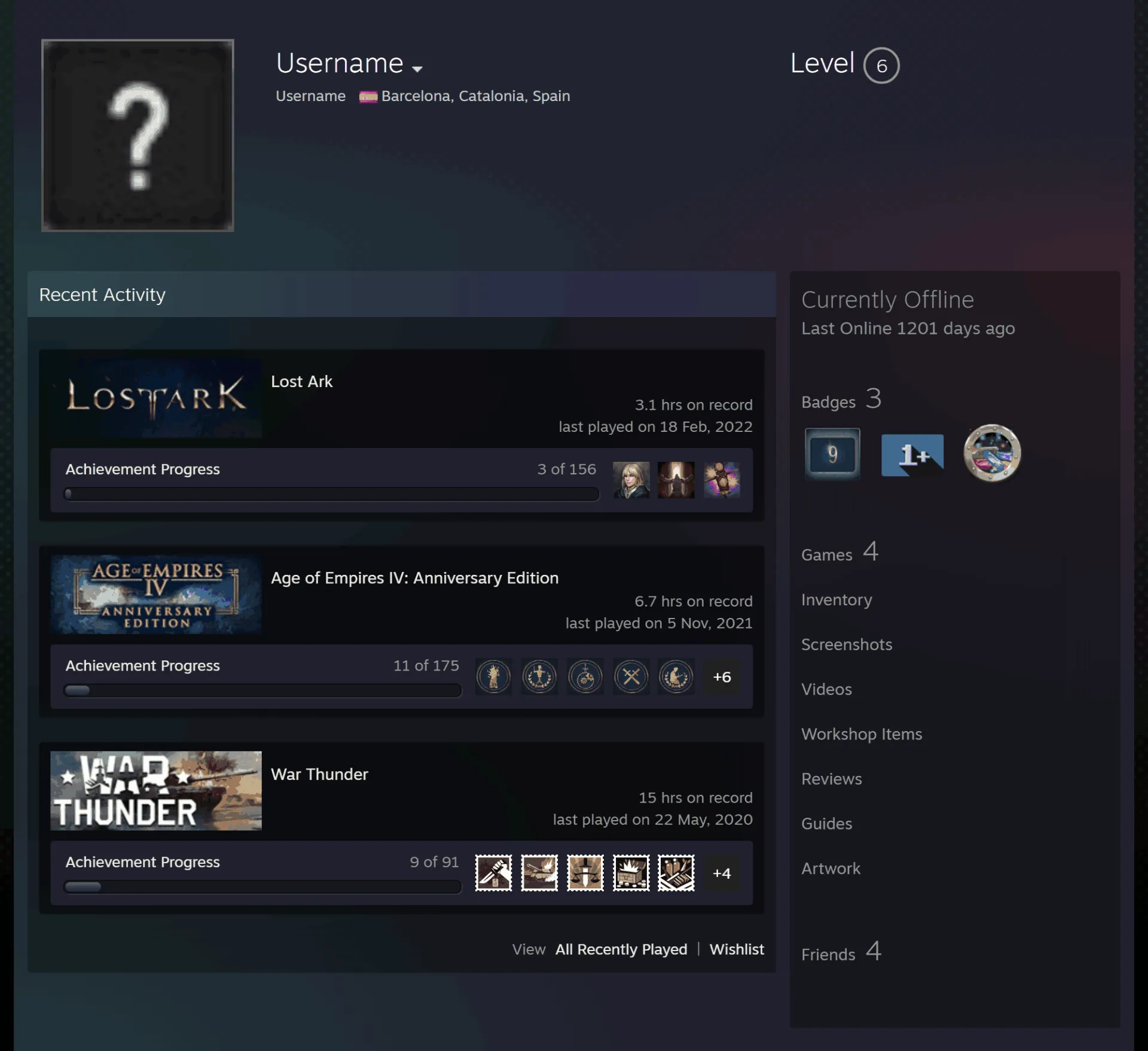View the blonde woman Lost Ark achievement
This screenshot has height=1051, width=1148.
click(631, 480)
